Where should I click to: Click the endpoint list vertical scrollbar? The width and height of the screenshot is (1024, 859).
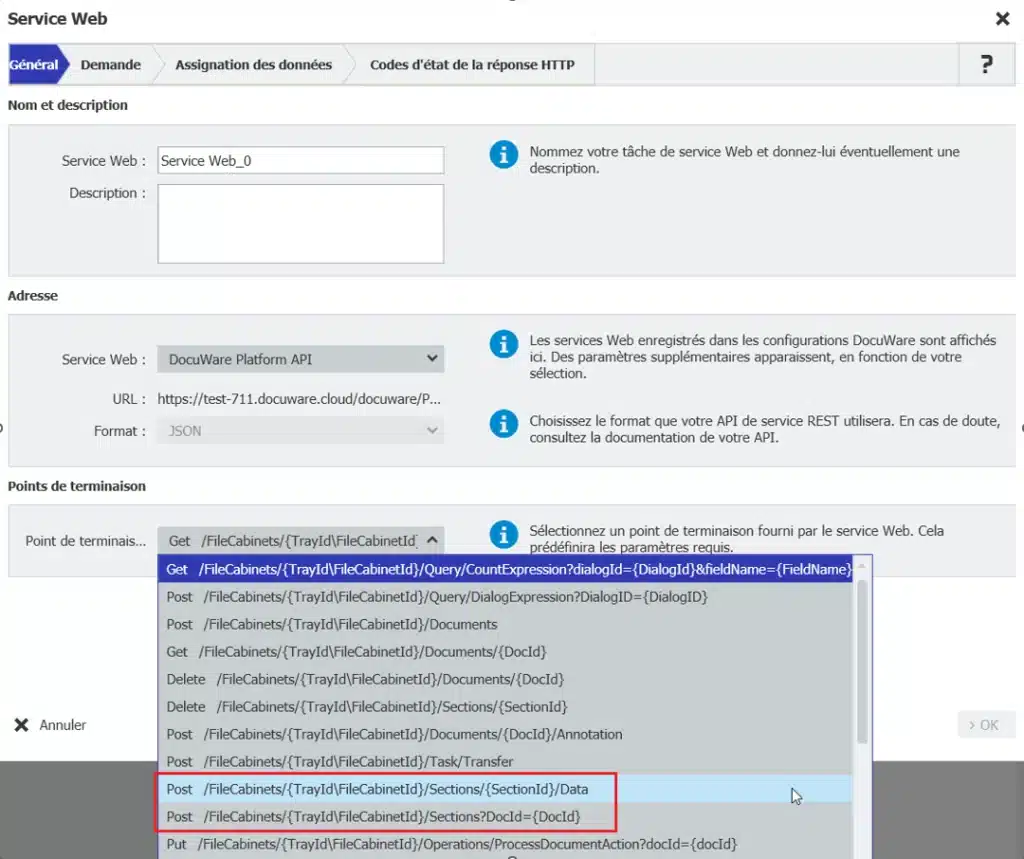point(862,660)
